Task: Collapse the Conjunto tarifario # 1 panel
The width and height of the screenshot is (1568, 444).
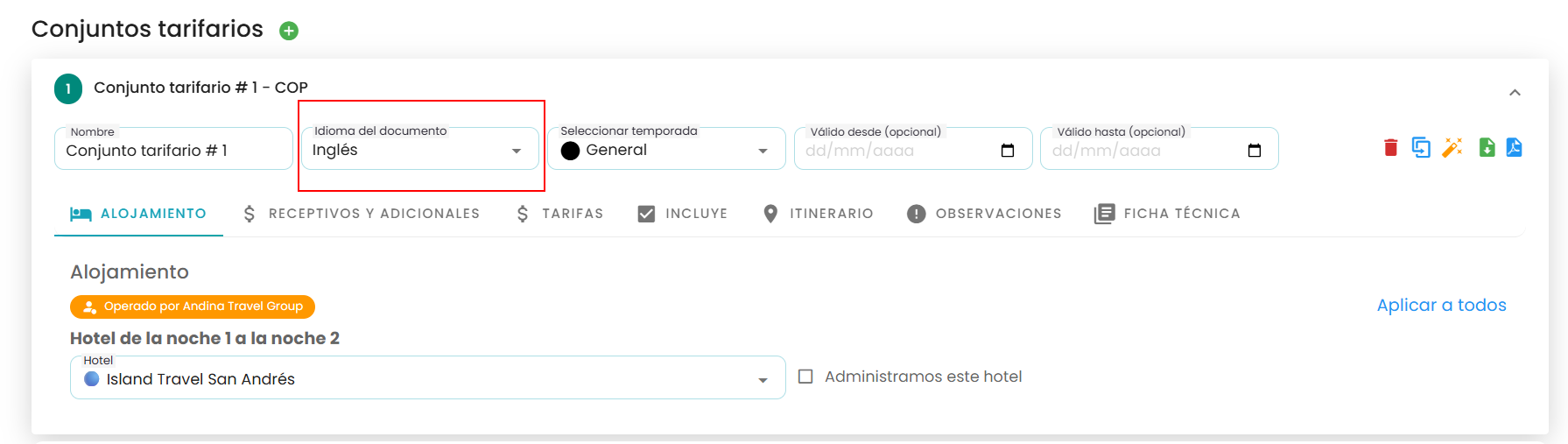Action: (x=1515, y=93)
